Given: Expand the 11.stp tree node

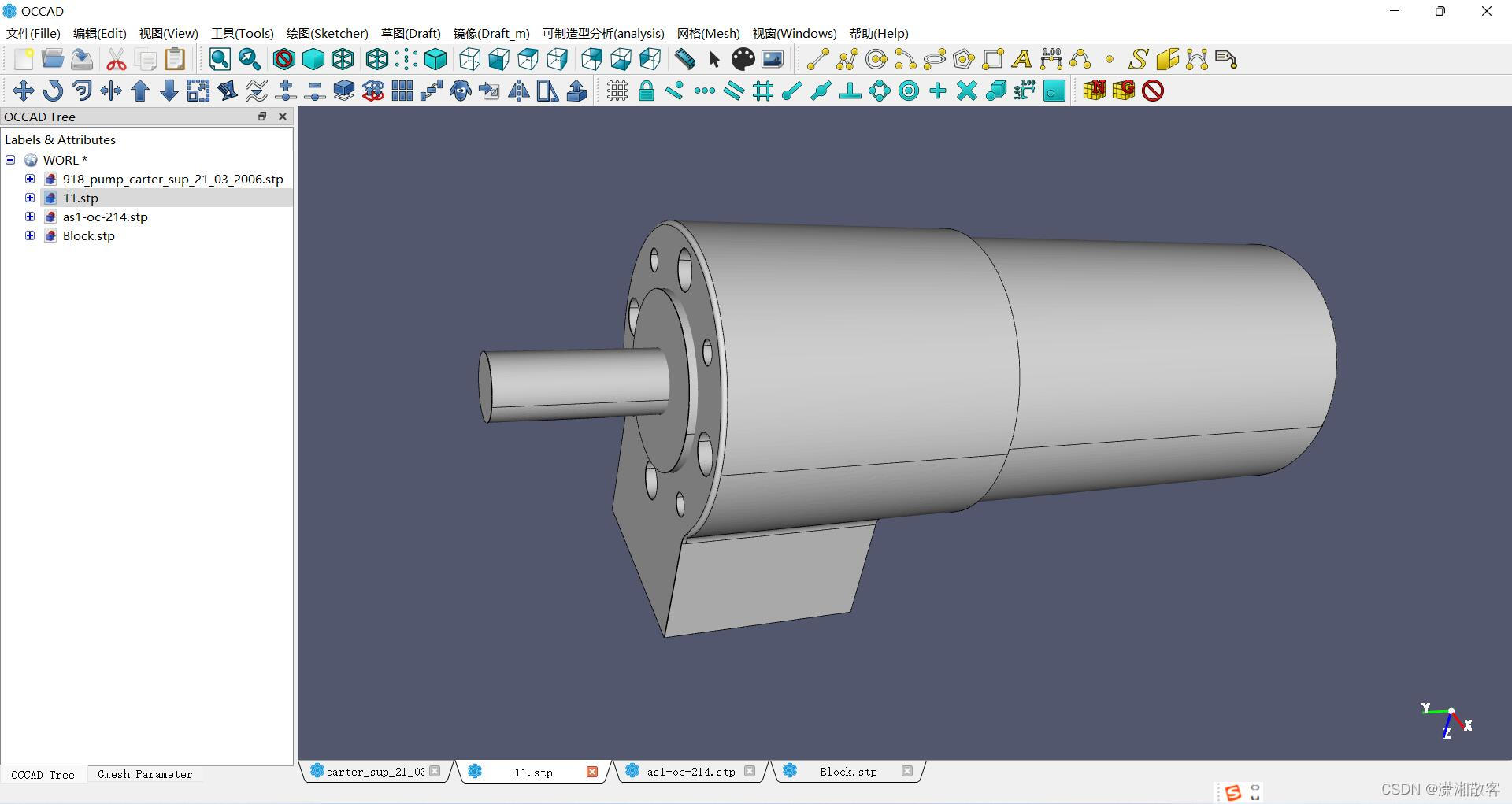Looking at the screenshot, I should pyautogui.click(x=30, y=198).
